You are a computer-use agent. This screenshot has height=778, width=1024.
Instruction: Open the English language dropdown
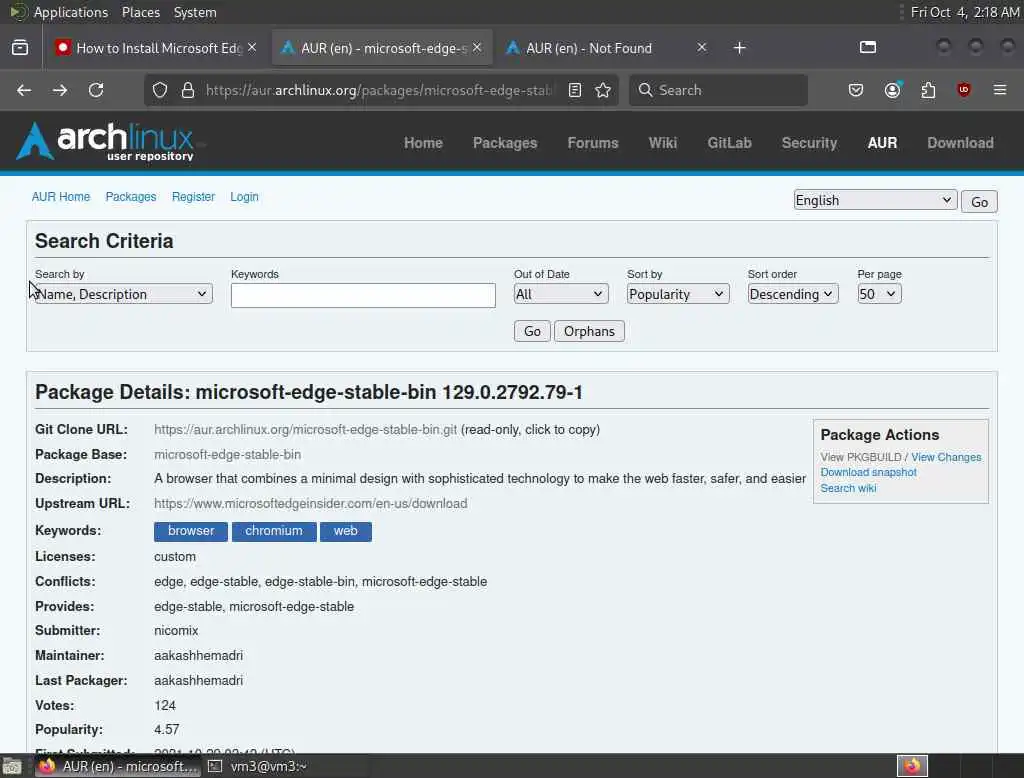coord(875,200)
